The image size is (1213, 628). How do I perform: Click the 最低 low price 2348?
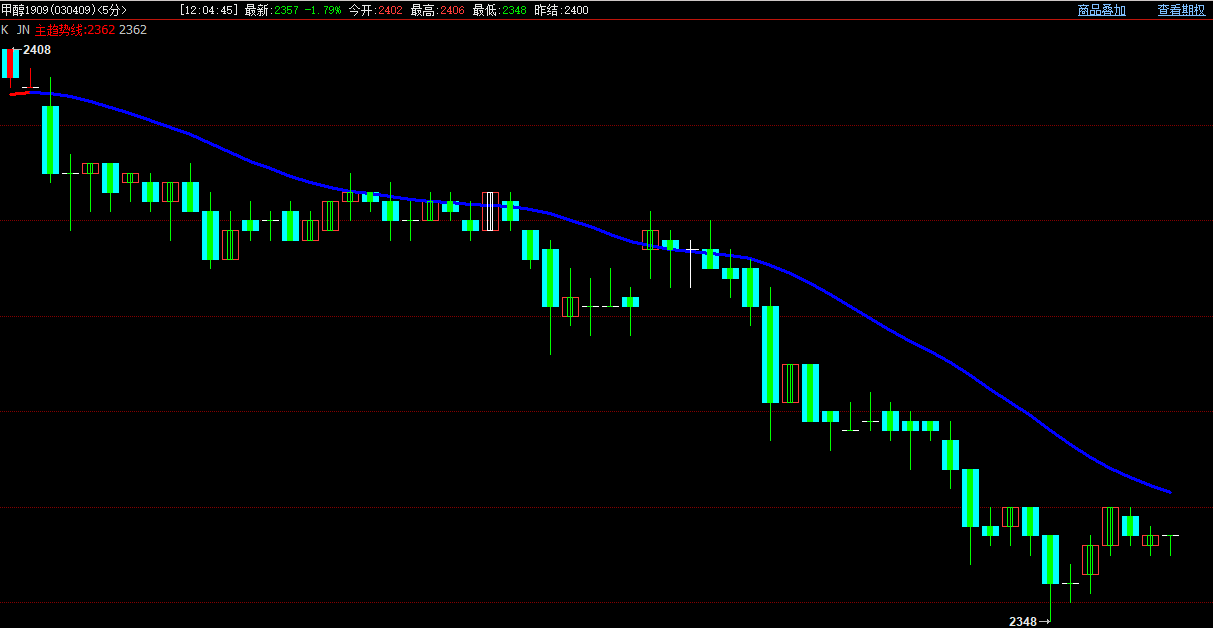coord(513,10)
